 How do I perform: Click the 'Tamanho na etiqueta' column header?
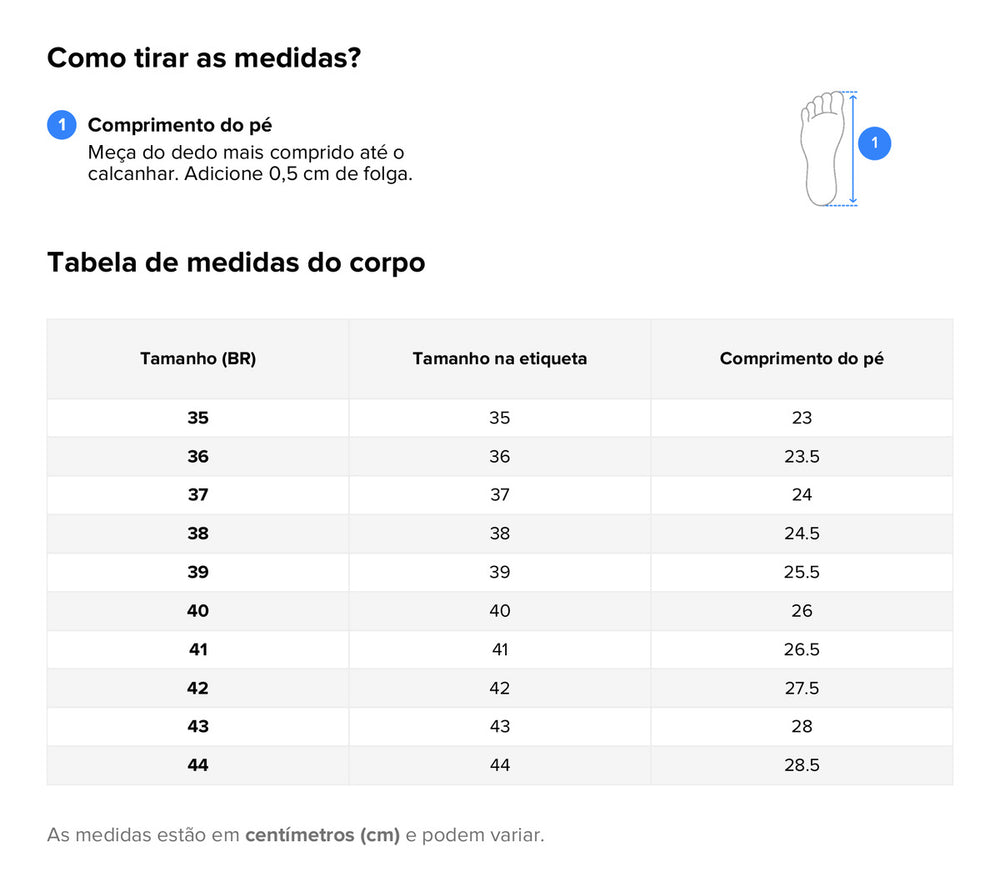coord(500,358)
